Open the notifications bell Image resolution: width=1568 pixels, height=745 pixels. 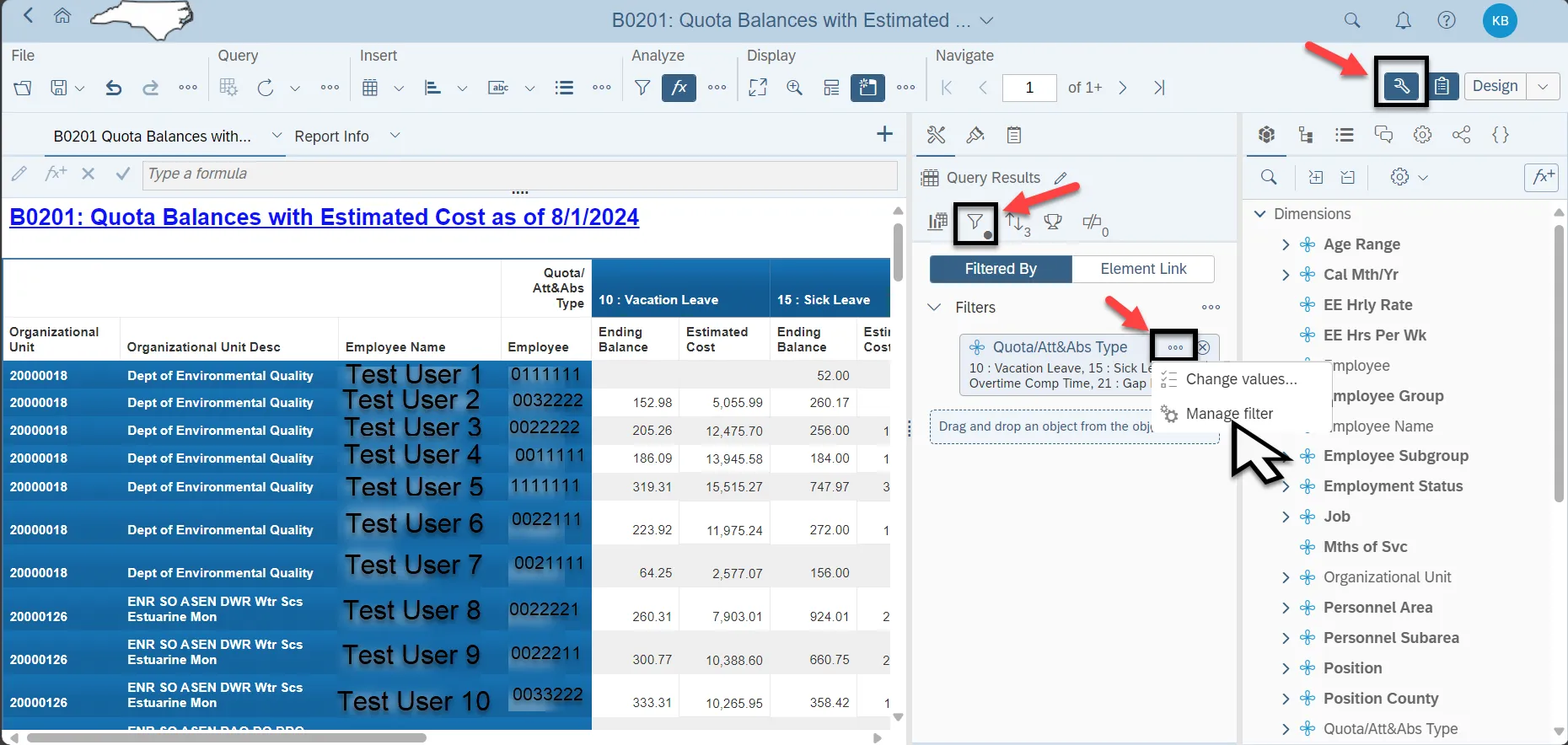pyautogui.click(x=1403, y=20)
